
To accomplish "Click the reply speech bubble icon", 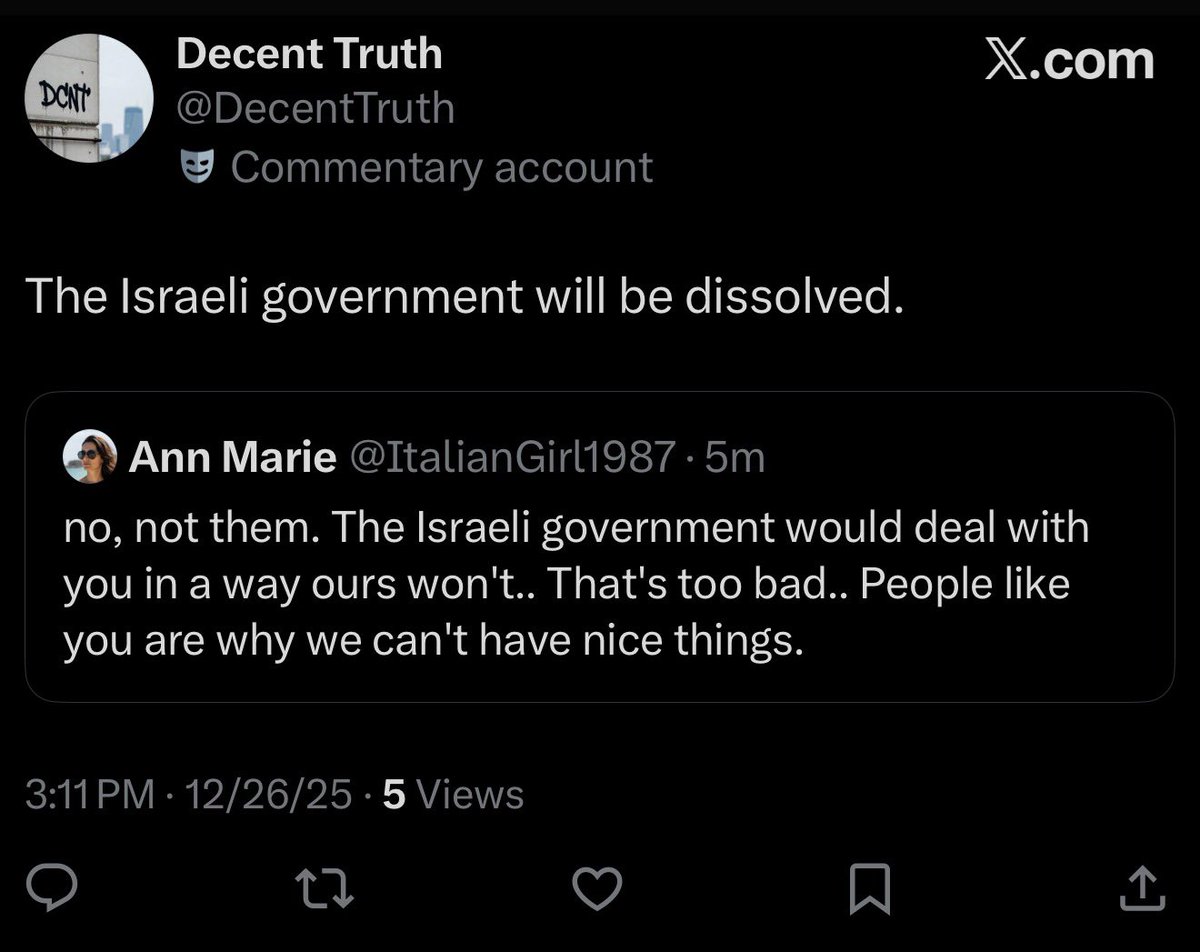I will (x=46, y=886).
